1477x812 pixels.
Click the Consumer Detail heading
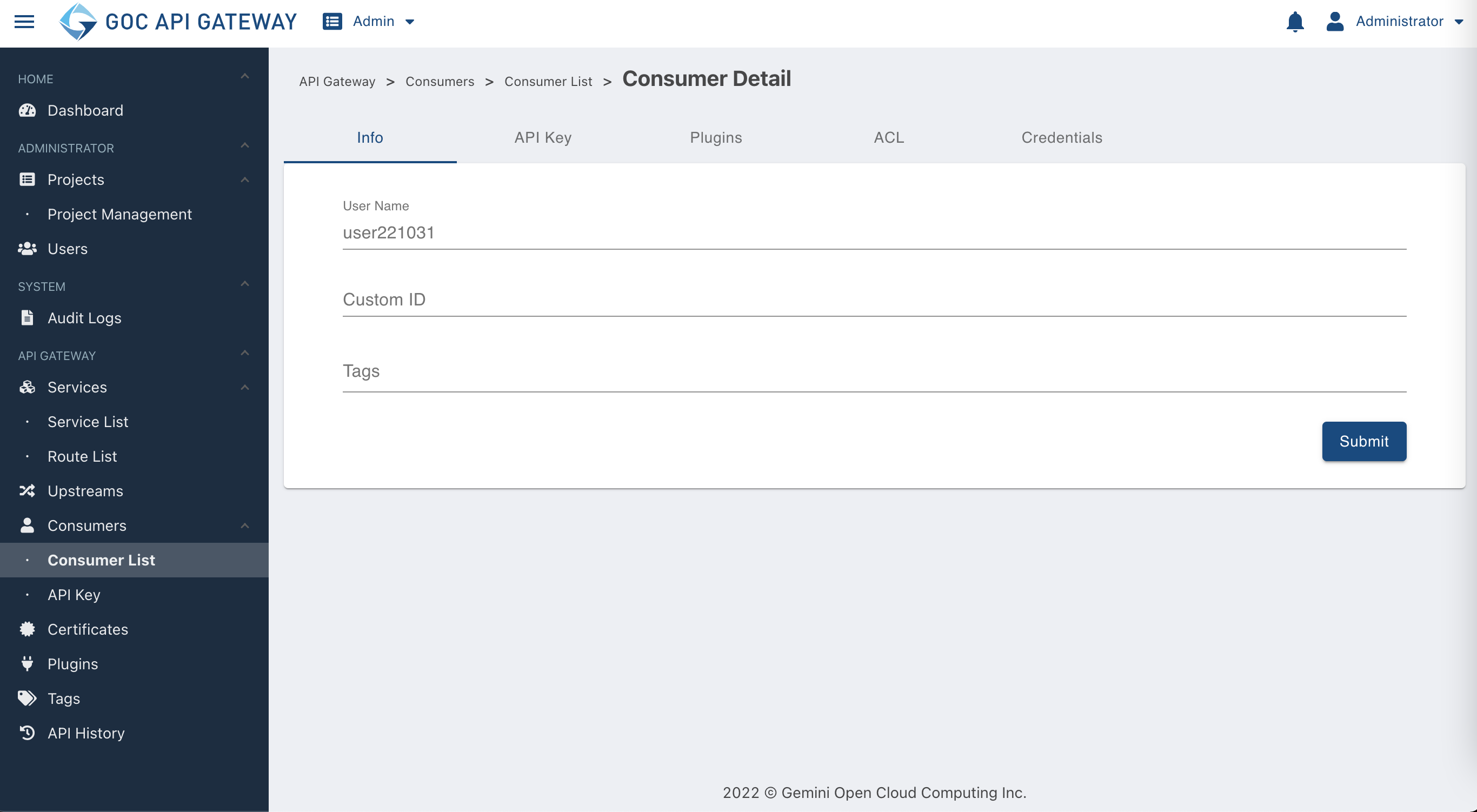pos(707,78)
